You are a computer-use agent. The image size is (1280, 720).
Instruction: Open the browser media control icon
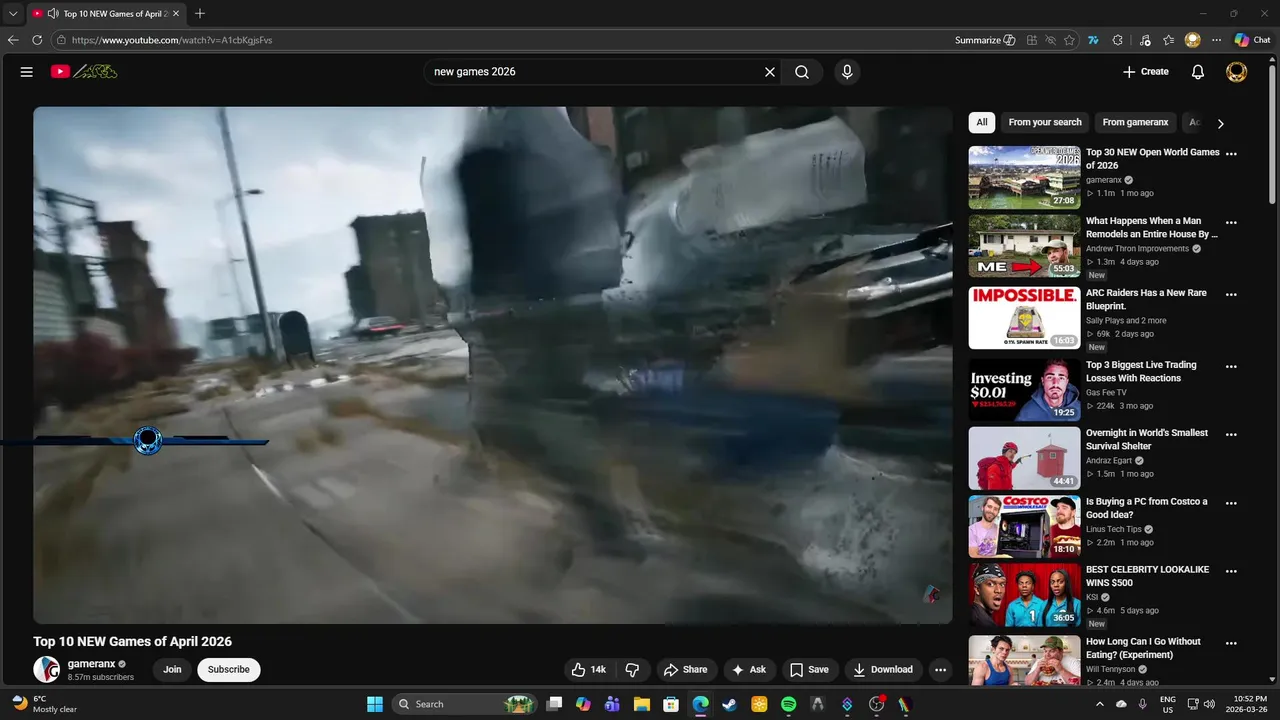coord(1144,40)
